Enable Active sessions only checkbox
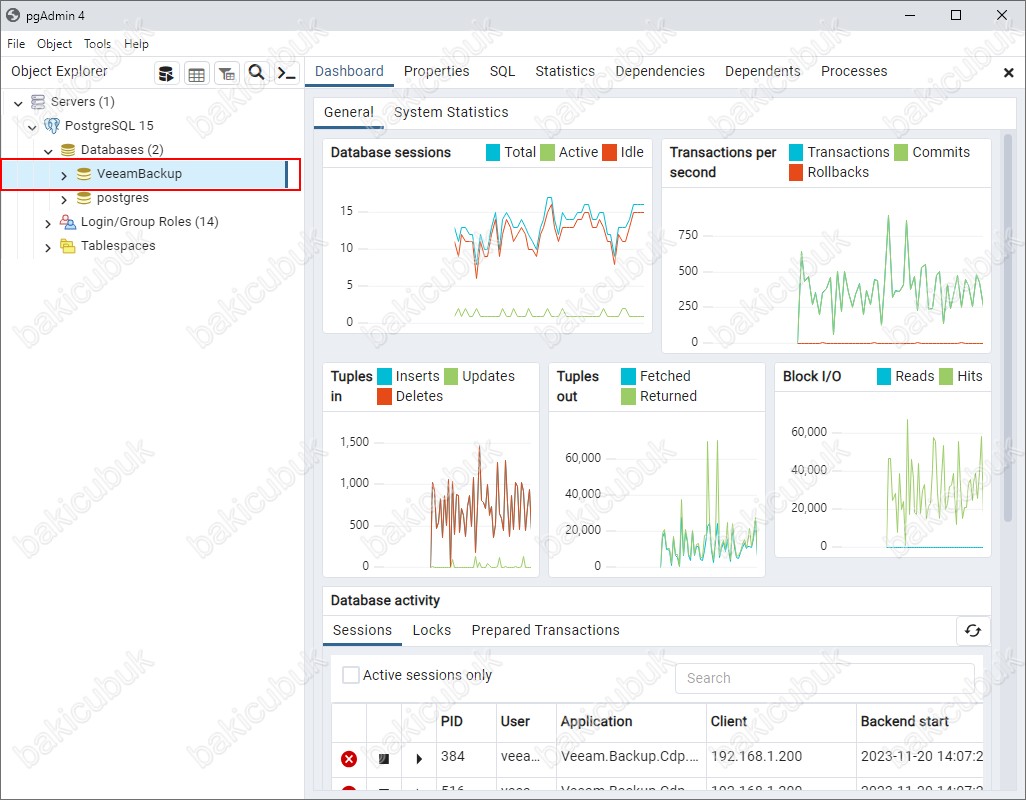 coord(351,675)
